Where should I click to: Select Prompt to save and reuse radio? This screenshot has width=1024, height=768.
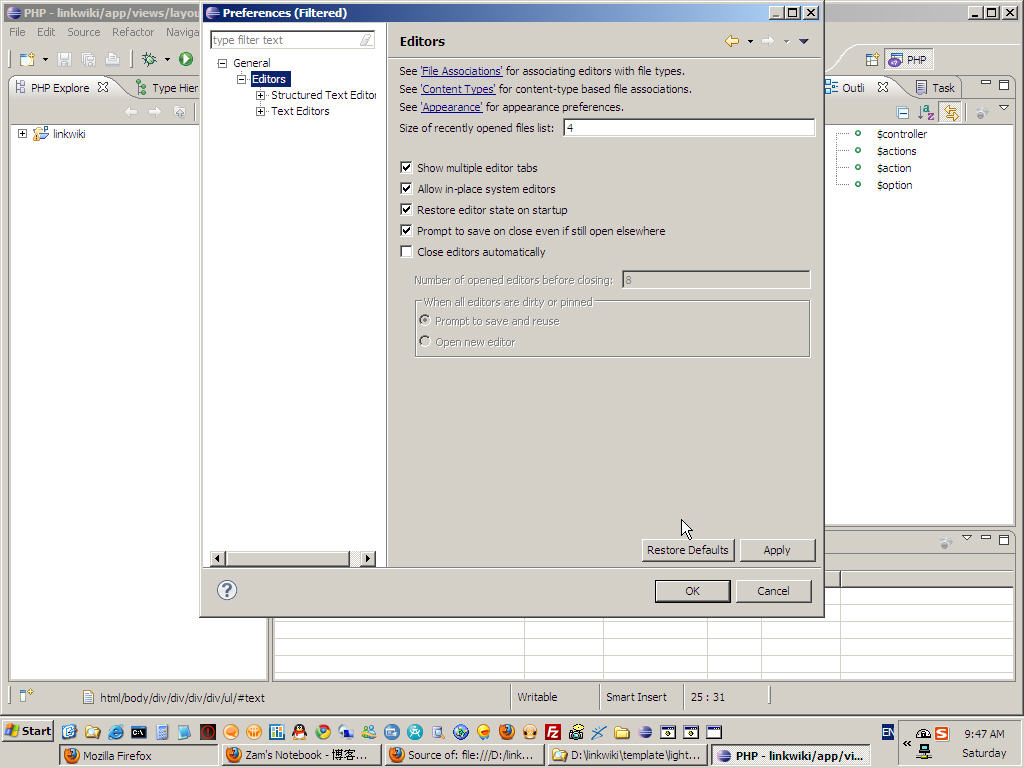pyautogui.click(x=424, y=320)
